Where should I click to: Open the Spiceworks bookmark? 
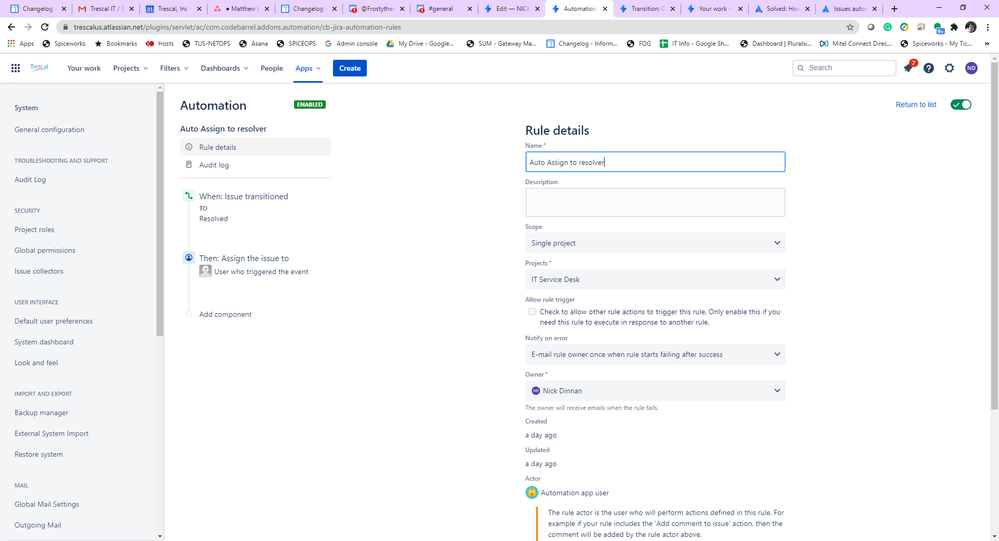[64, 44]
